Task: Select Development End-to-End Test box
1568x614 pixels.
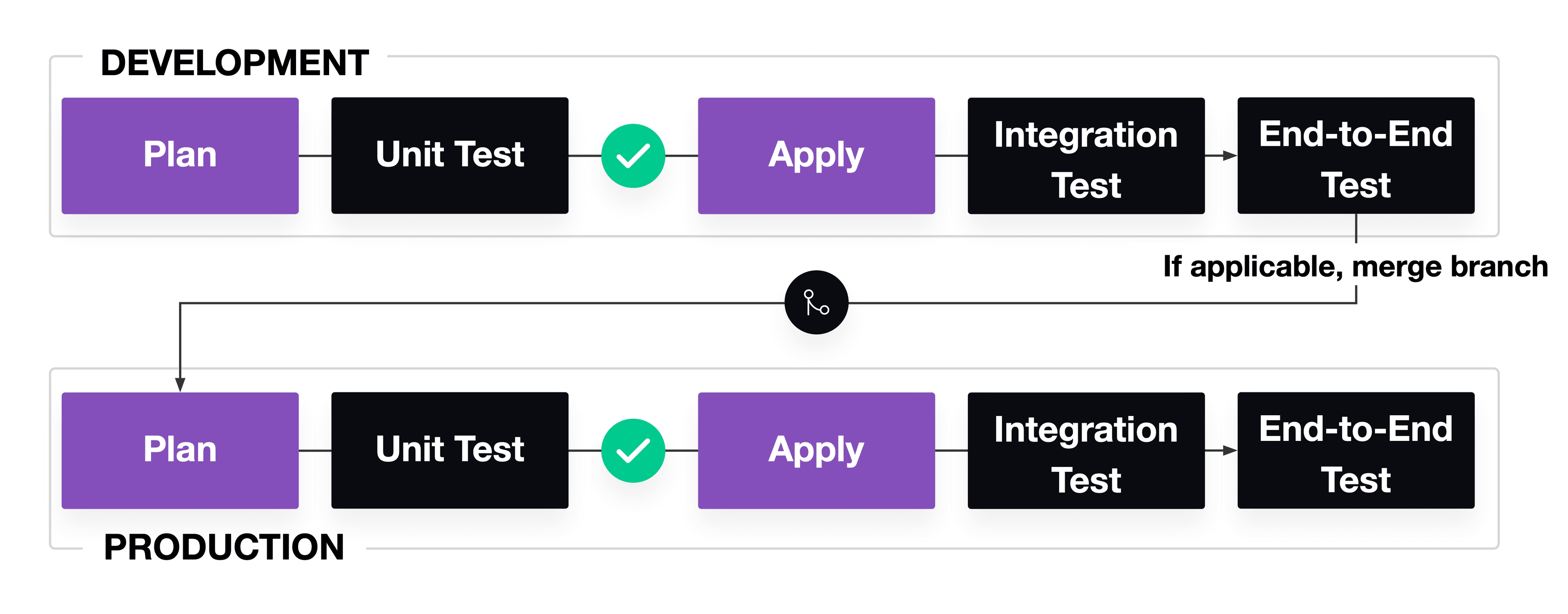Action: 1356,156
